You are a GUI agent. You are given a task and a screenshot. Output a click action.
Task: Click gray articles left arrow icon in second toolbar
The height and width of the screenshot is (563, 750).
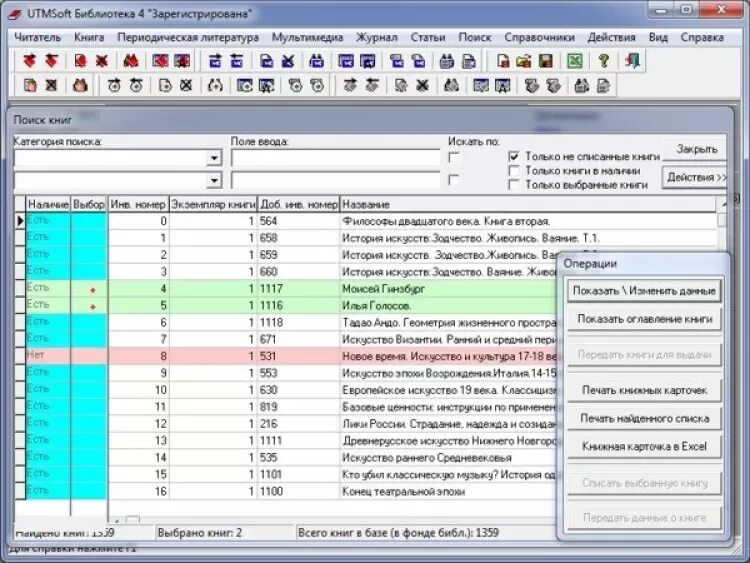point(372,86)
